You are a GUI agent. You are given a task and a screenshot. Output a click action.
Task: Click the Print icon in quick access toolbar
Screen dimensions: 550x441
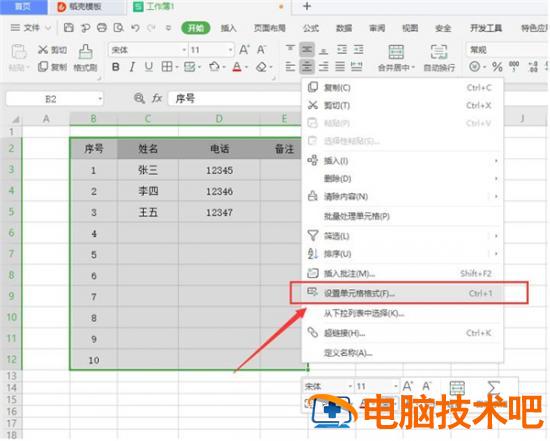102,28
